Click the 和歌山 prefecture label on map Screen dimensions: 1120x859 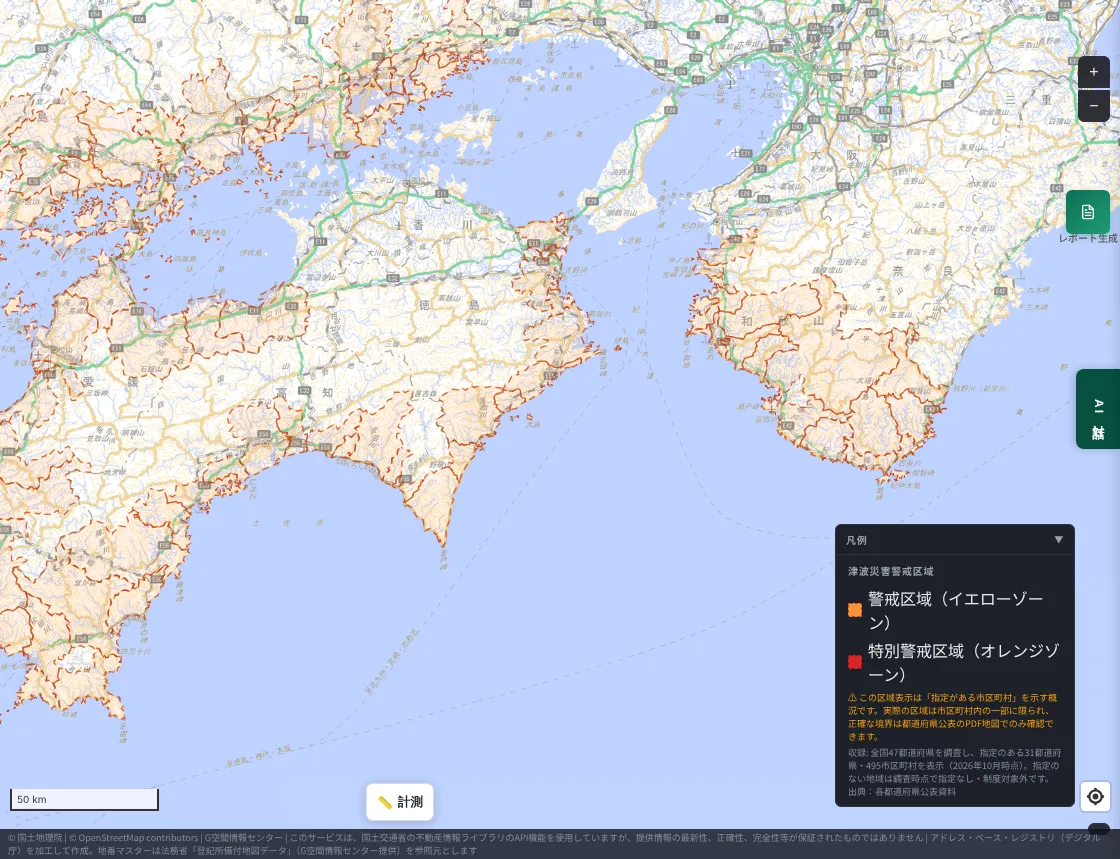point(782,321)
